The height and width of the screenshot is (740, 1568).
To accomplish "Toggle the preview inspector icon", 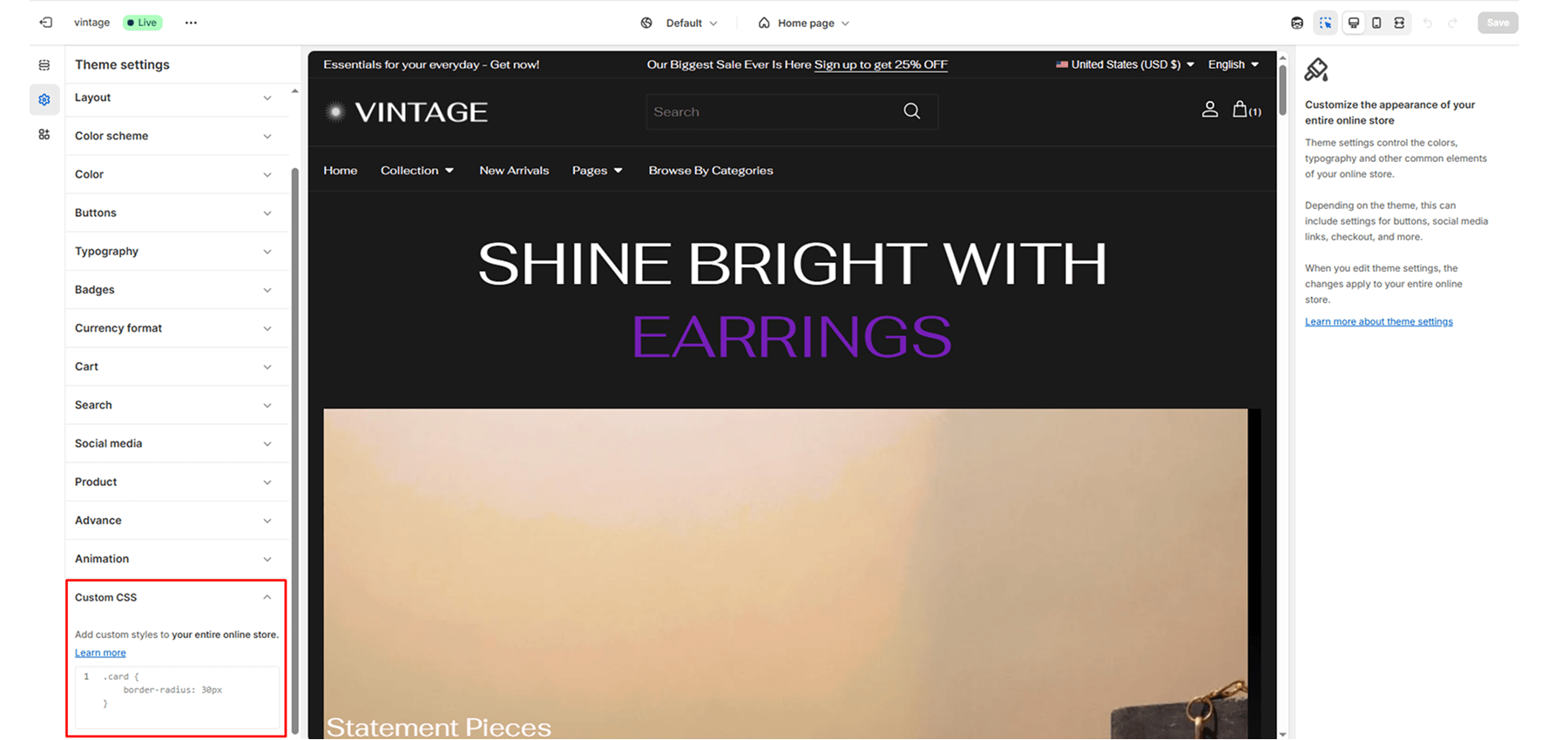I will 1325,24.
